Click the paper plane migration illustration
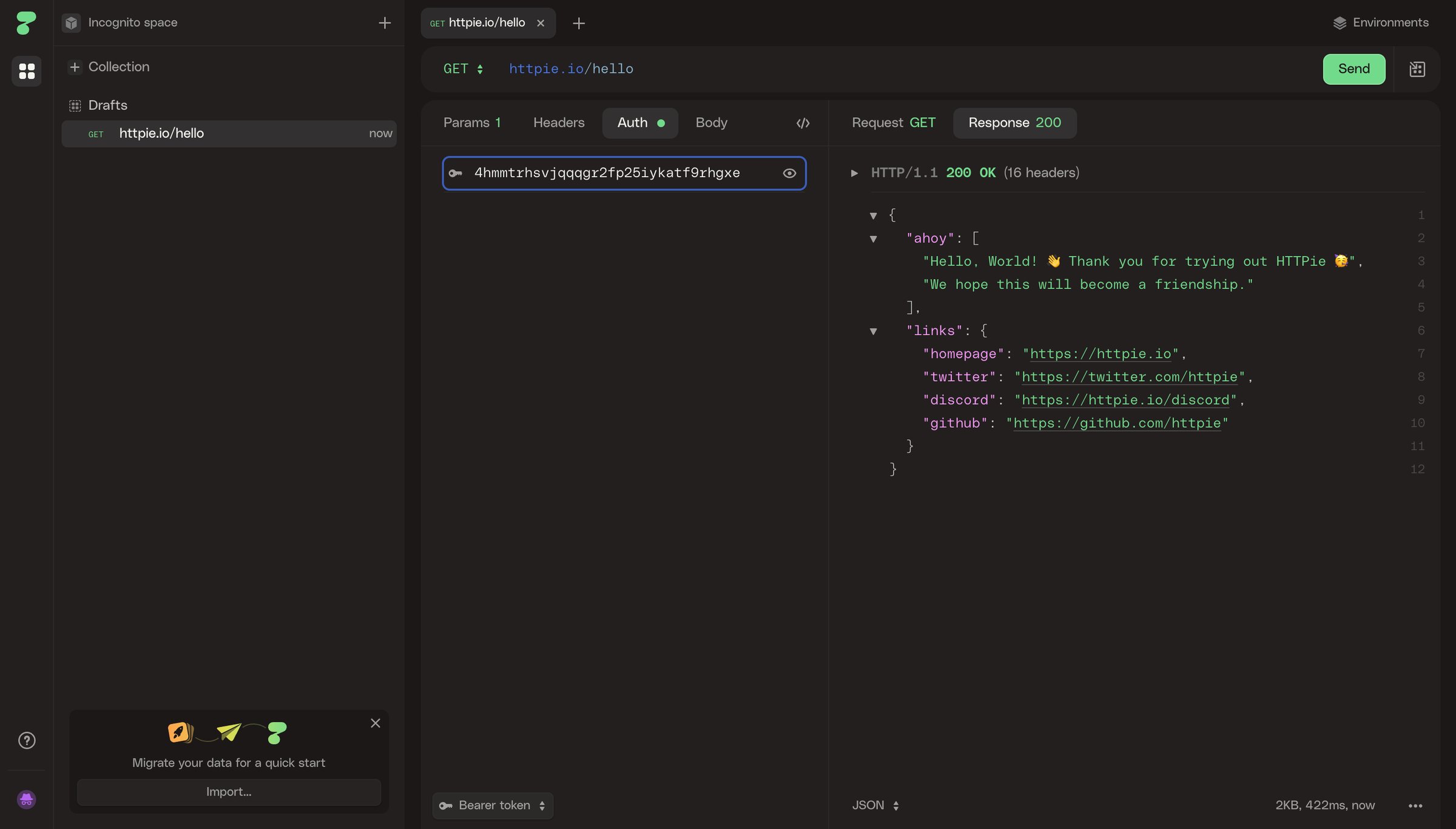 pos(229,732)
